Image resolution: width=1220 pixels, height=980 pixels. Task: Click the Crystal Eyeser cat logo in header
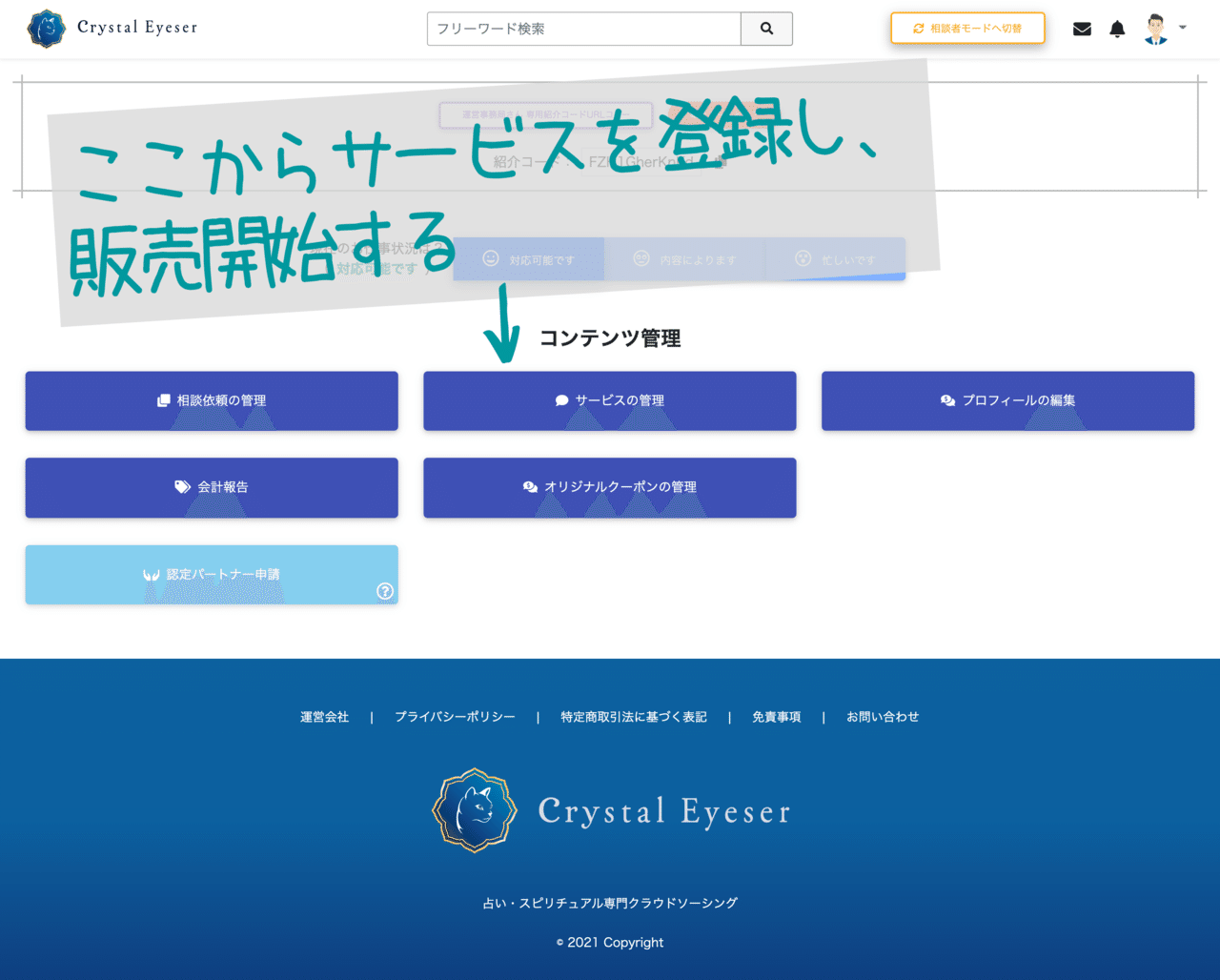[x=47, y=29]
